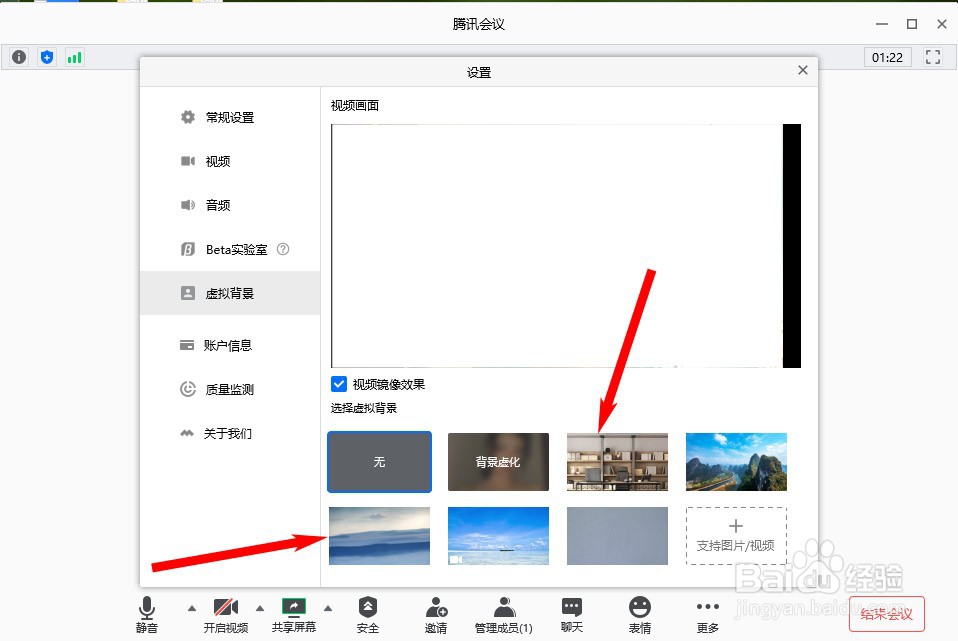
Task: Open 安全 security menu
Action: [x=368, y=615]
